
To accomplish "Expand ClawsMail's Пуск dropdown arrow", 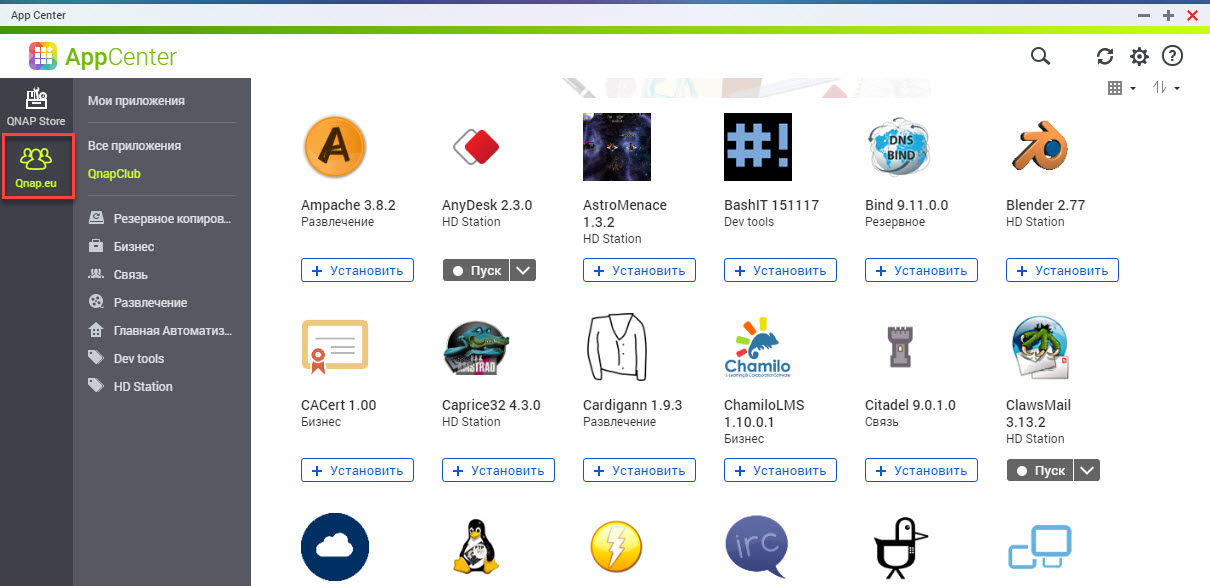I will [1087, 470].
